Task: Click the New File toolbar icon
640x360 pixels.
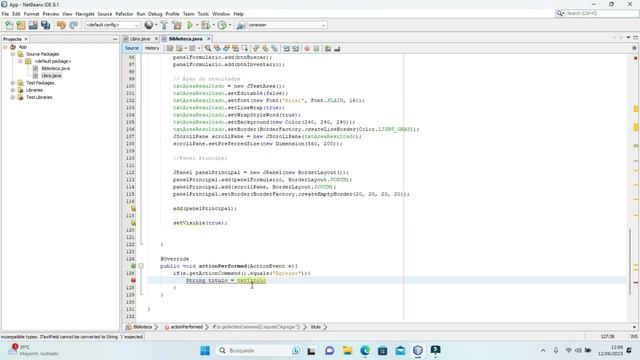Action: (9, 25)
